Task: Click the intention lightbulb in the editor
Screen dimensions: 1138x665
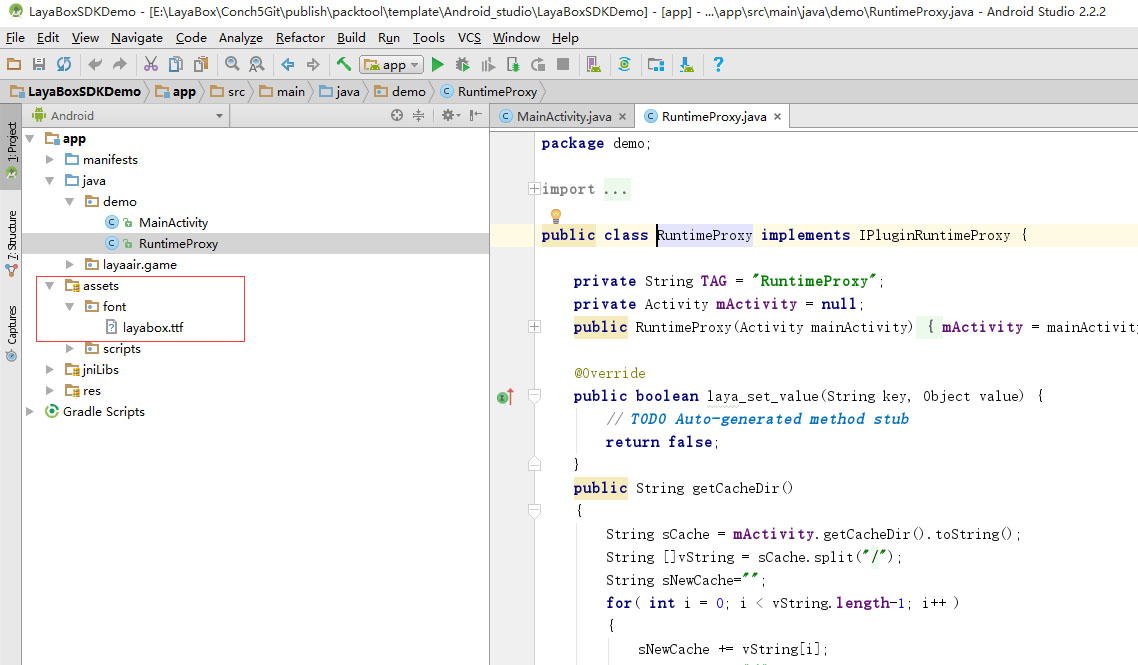Action: (x=557, y=215)
